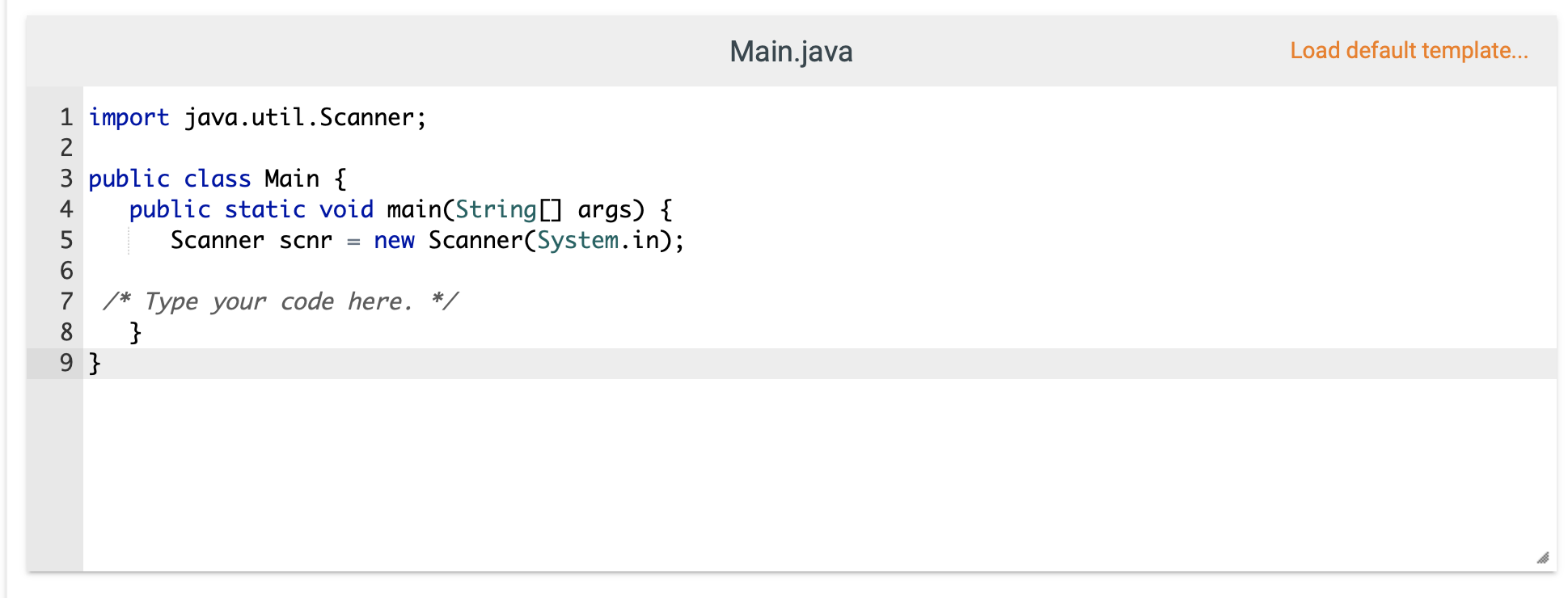Click line number 1 in the gutter

[x=65, y=117]
